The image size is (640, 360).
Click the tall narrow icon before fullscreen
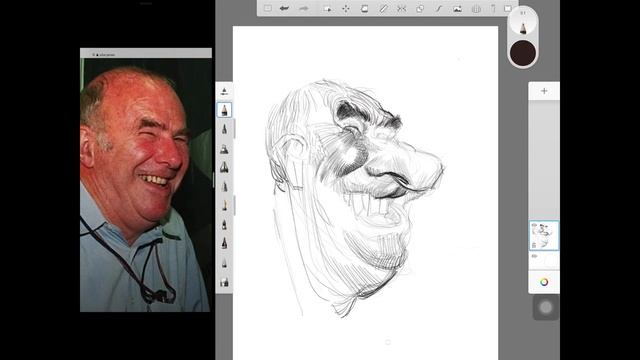(493, 8)
